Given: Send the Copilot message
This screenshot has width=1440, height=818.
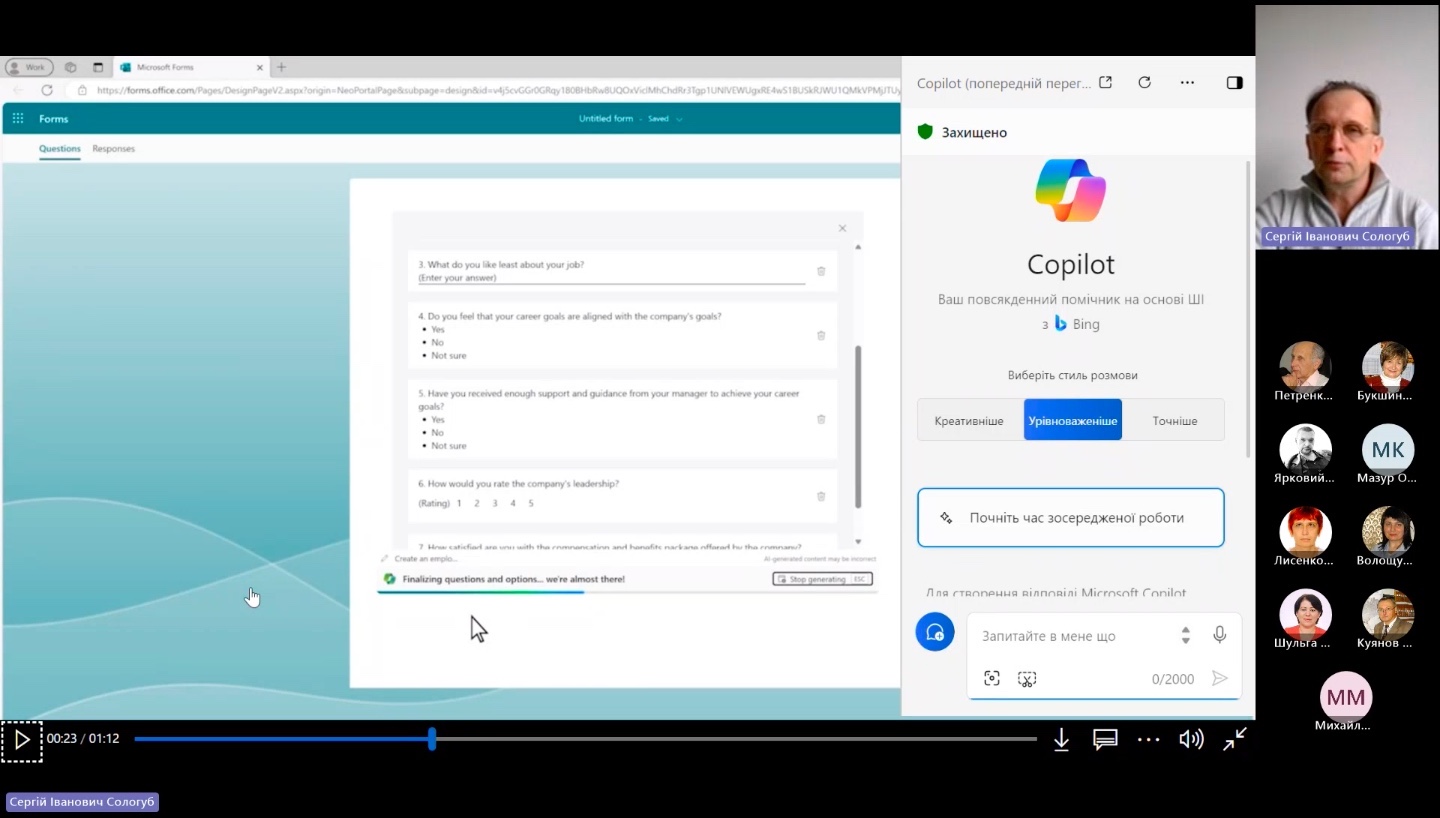Looking at the screenshot, I should (1219, 678).
